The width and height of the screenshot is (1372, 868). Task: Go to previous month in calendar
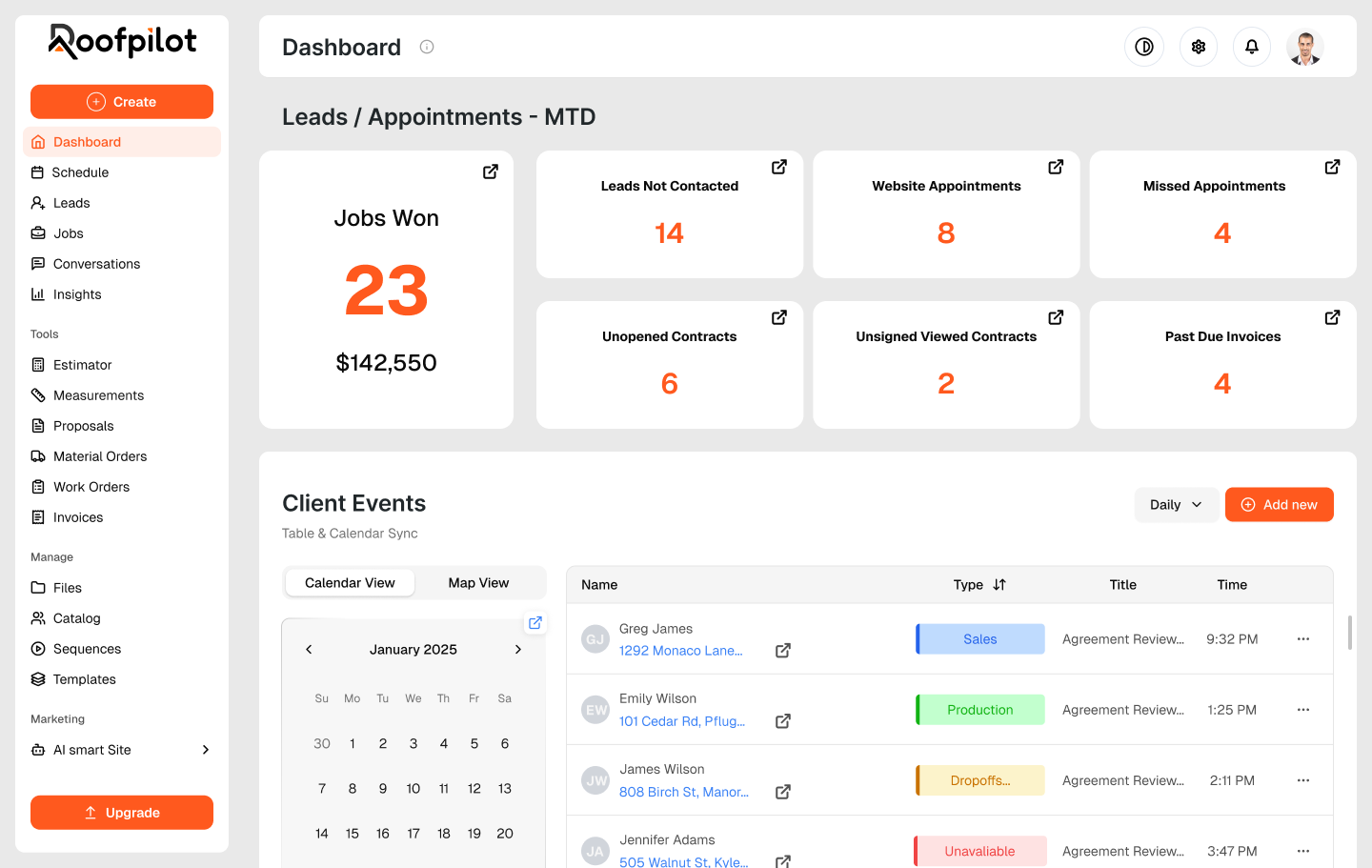[309, 650]
